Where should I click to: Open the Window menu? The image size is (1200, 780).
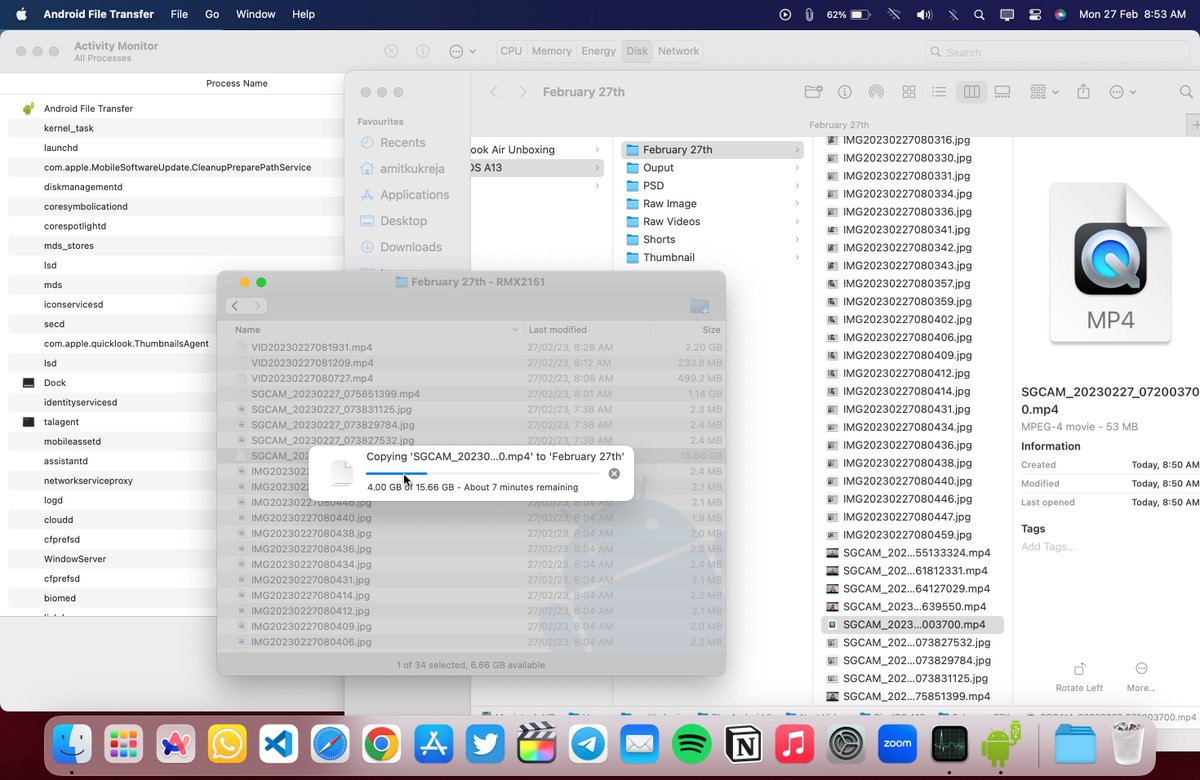coord(255,15)
